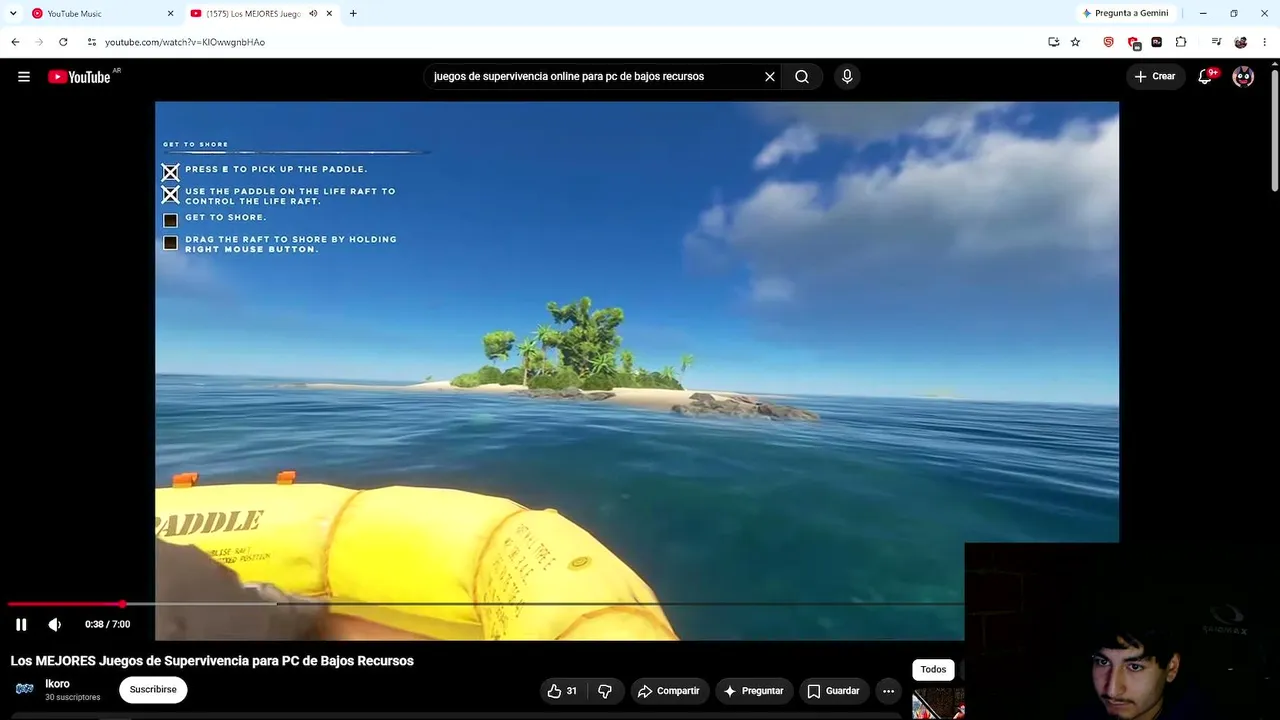Open the recommended video thumbnail below Todos
Screen dimensions: 1280x720
click(x=938, y=704)
